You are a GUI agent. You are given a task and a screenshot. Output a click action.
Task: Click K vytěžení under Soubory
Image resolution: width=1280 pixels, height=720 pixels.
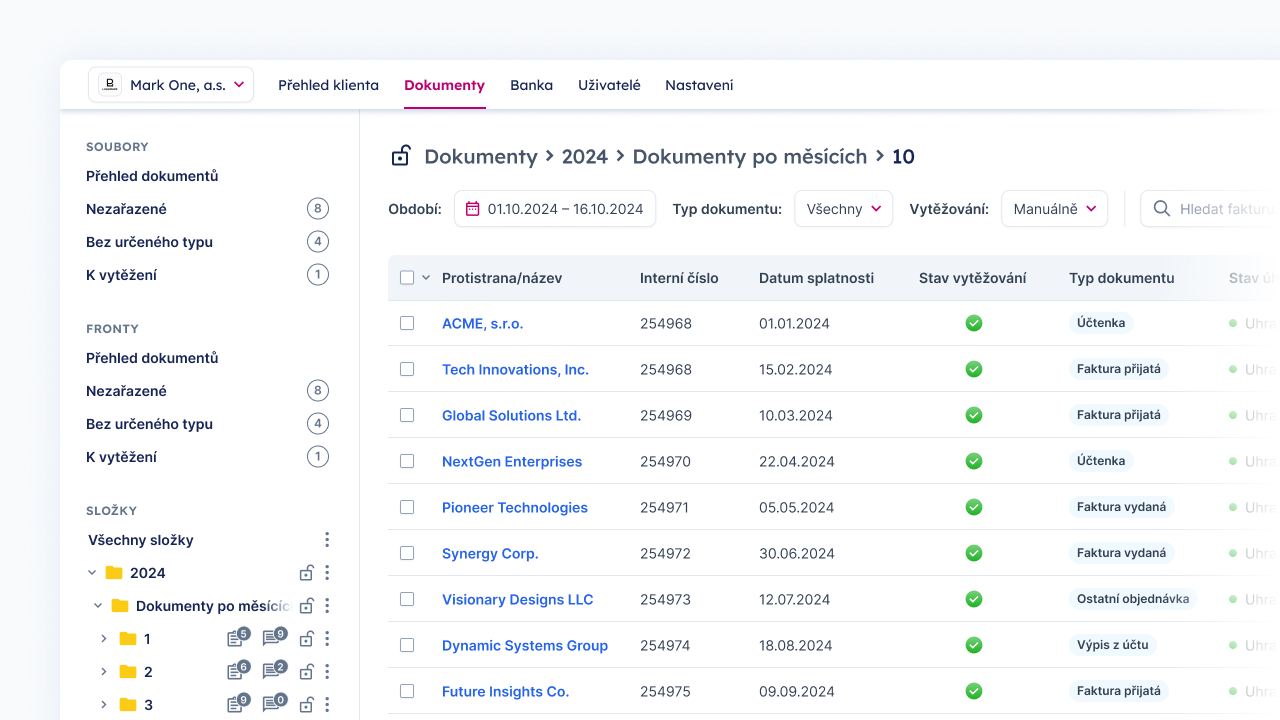coord(121,275)
